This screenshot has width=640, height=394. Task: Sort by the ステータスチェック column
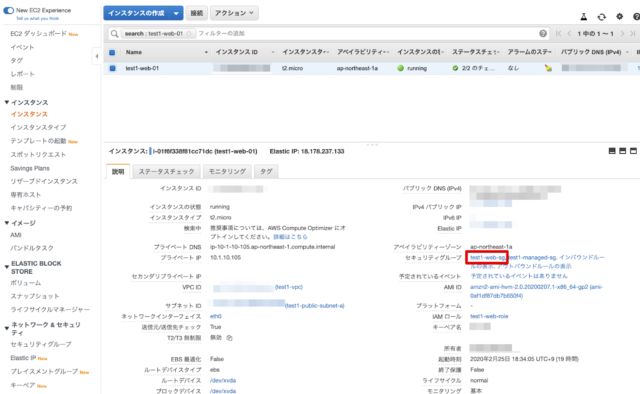pyautogui.click(x=475, y=52)
